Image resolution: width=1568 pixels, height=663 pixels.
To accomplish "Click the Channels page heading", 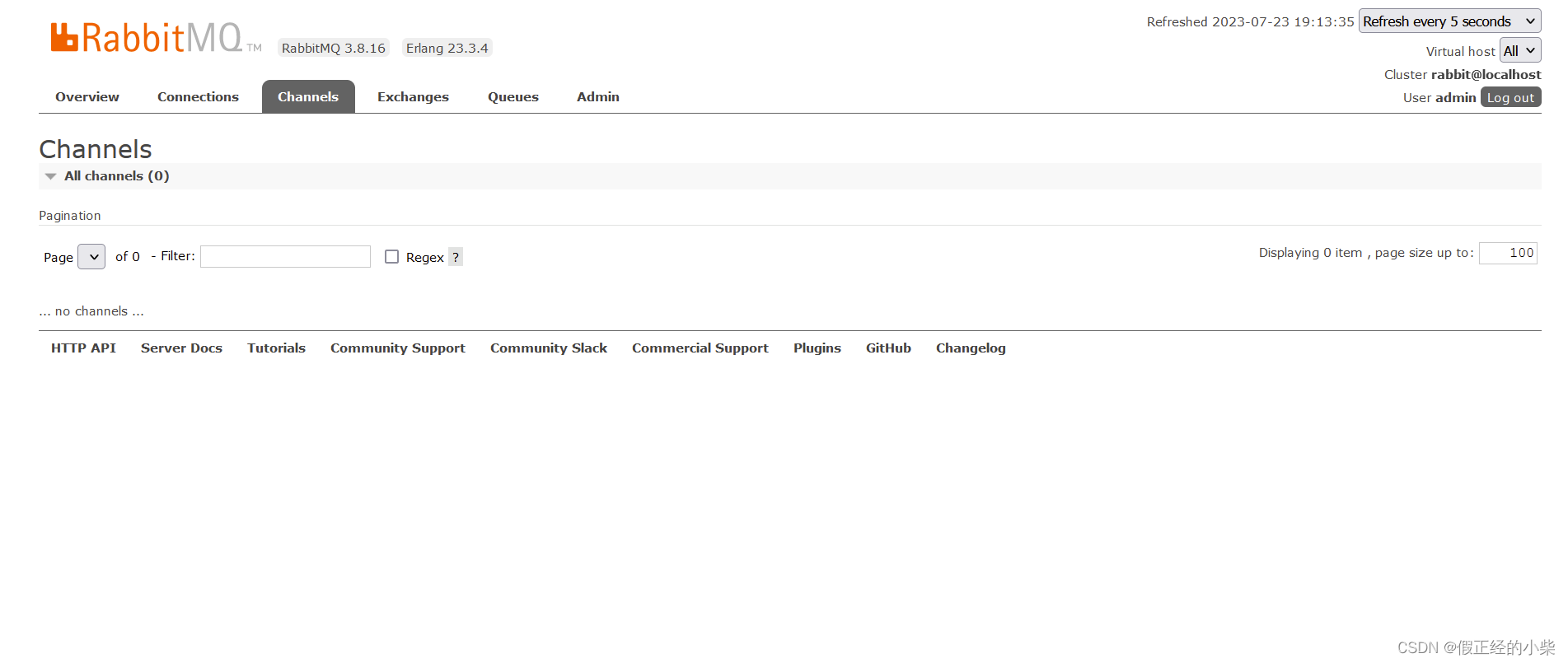I will [x=96, y=149].
